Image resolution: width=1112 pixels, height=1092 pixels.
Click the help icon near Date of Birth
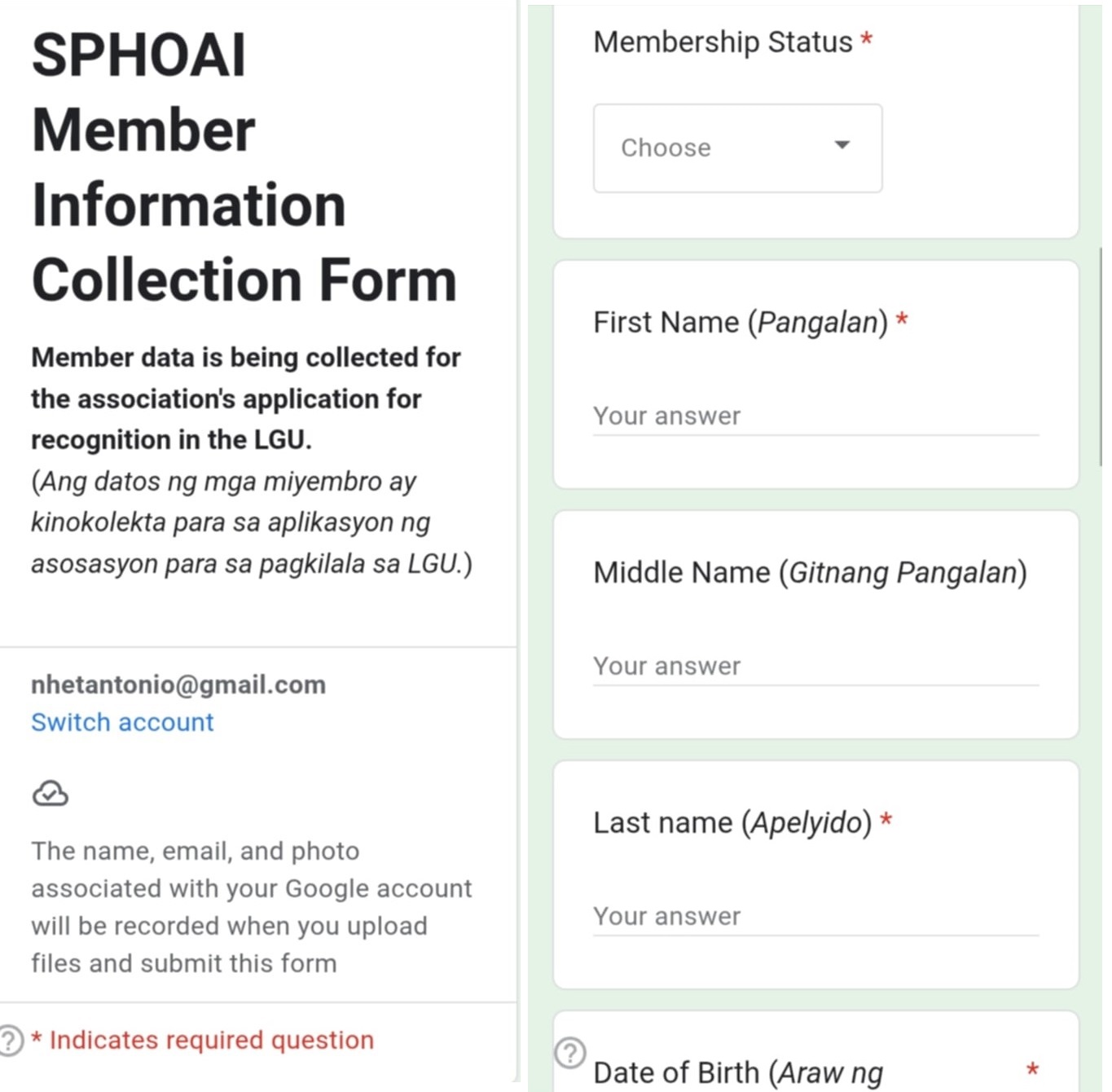click(x=570, y=1052)
